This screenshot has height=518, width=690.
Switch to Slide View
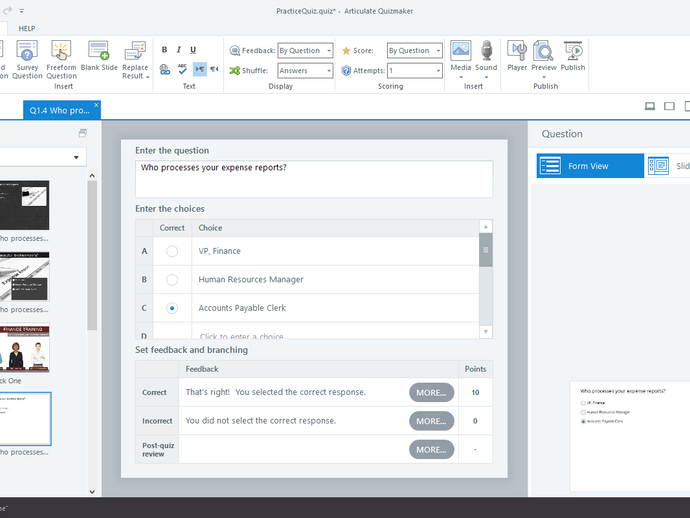click(667, 166)
